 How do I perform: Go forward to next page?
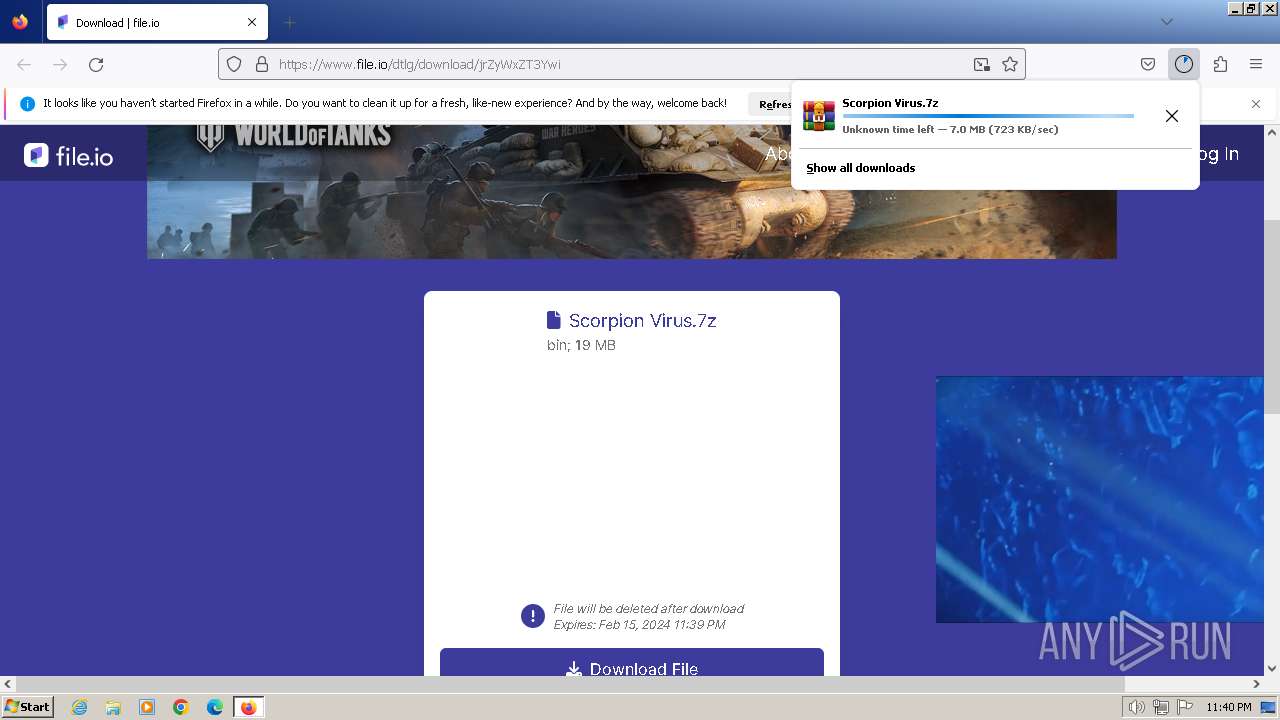60,64
